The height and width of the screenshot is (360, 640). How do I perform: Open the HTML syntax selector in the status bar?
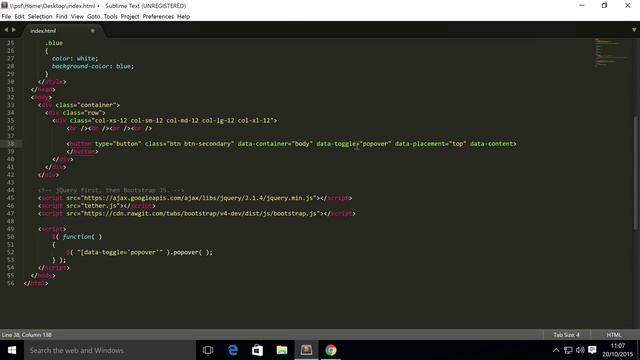[x=613, y=335]
